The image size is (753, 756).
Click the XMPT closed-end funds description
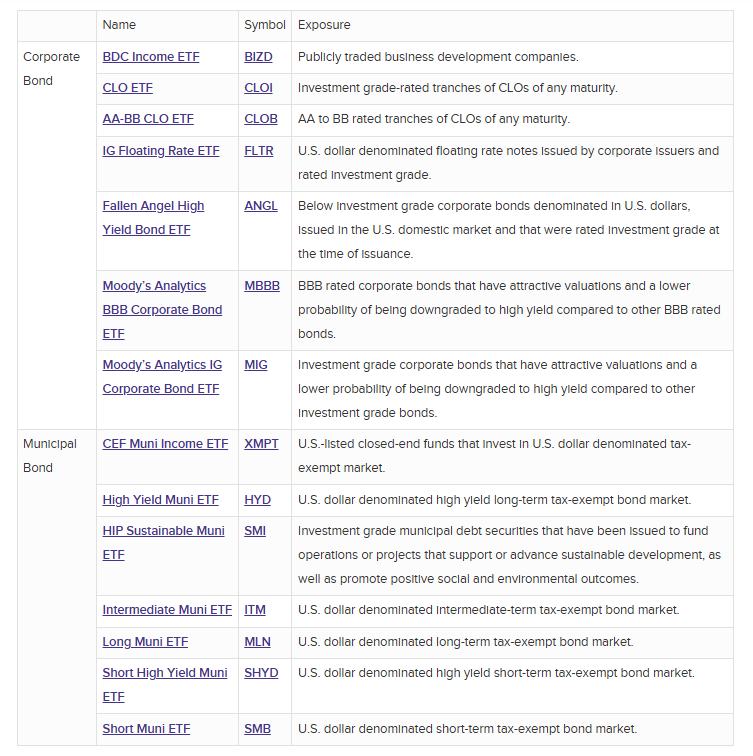(495, 456)
